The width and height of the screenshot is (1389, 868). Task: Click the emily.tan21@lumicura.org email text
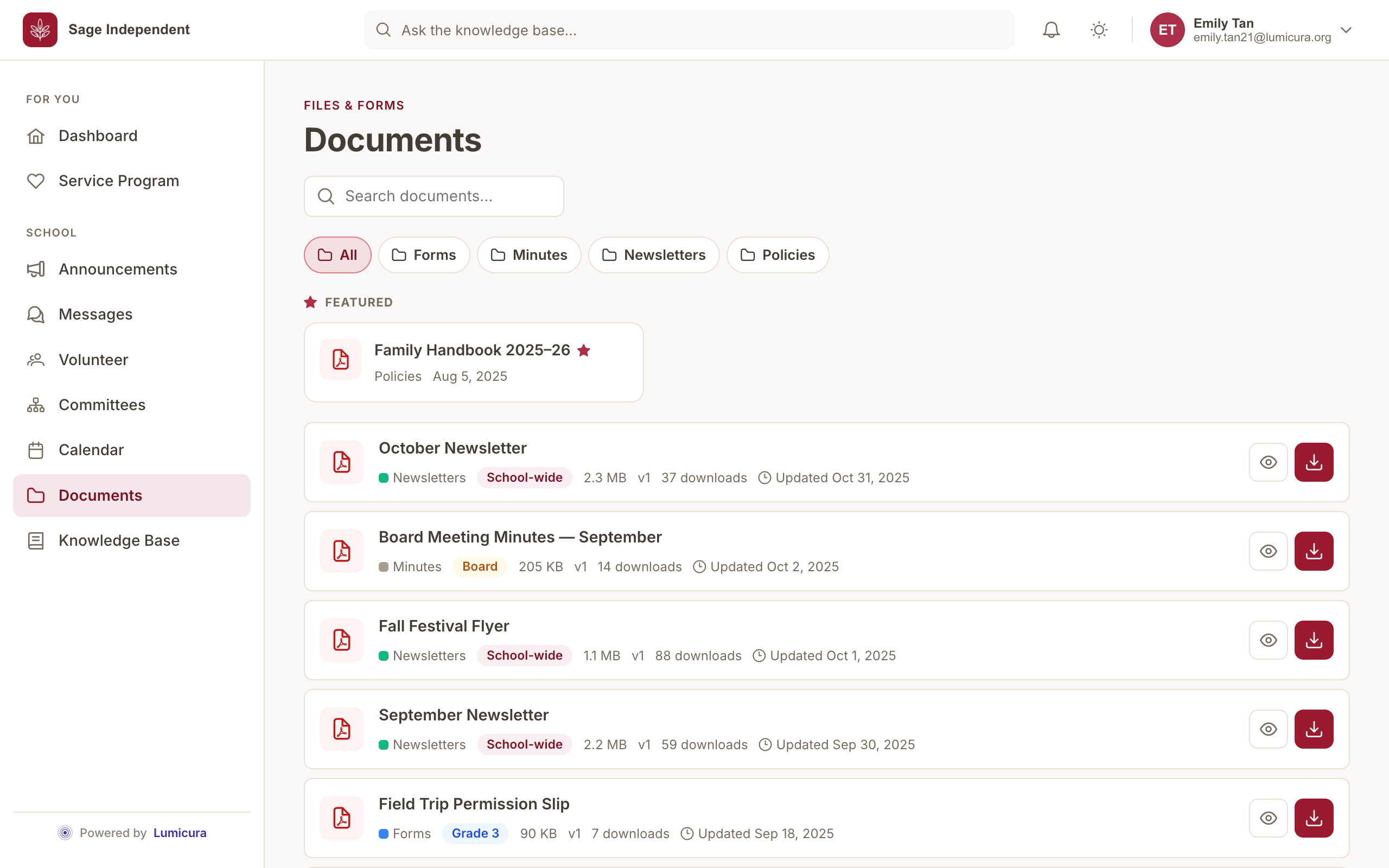pyautogui.click(x=1262, y=37)
